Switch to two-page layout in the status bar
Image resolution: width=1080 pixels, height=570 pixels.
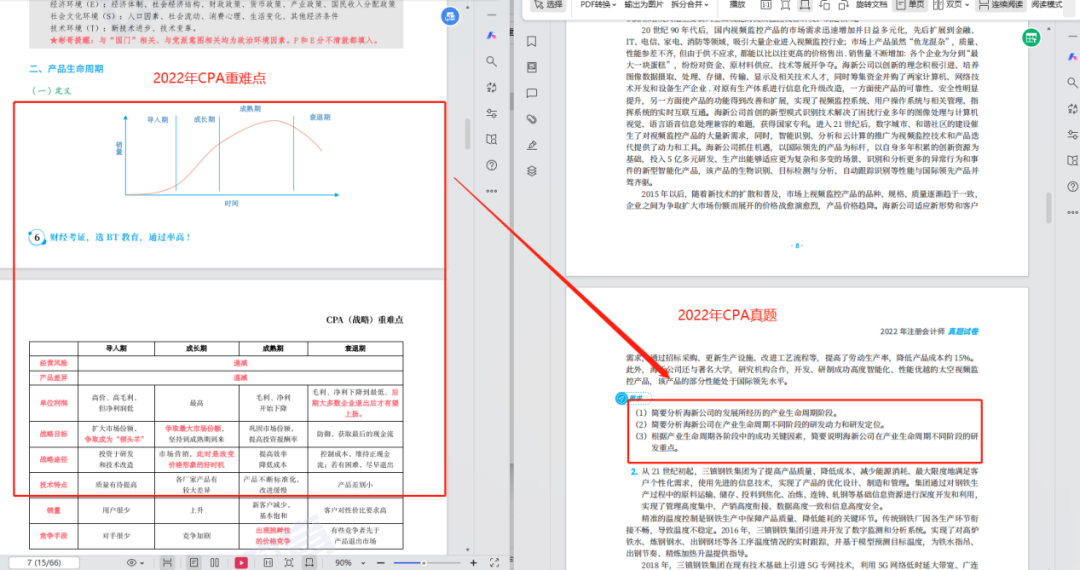[215, 562]
